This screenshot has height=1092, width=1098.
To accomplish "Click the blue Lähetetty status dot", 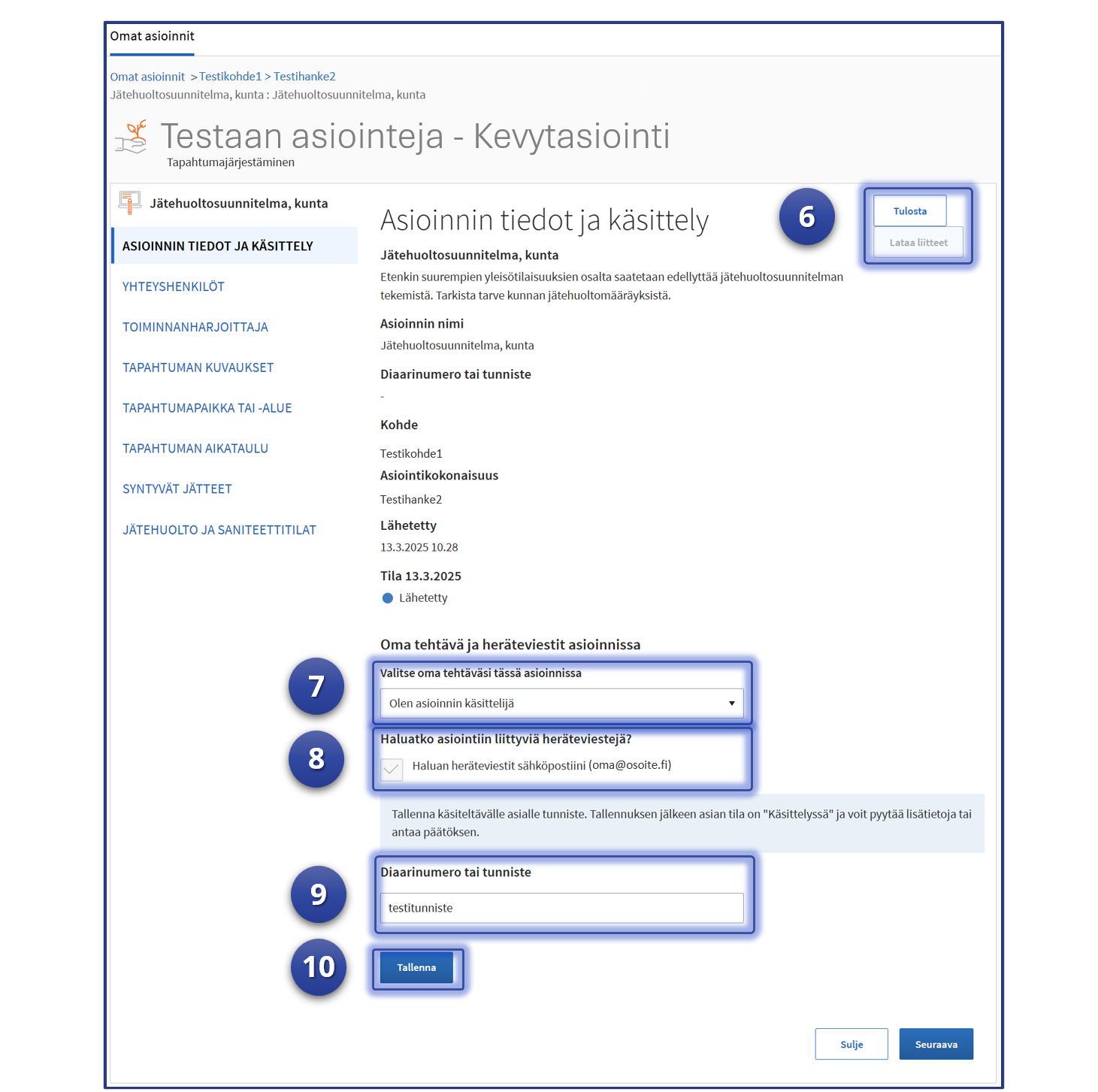I will click(x=388, y=598).
